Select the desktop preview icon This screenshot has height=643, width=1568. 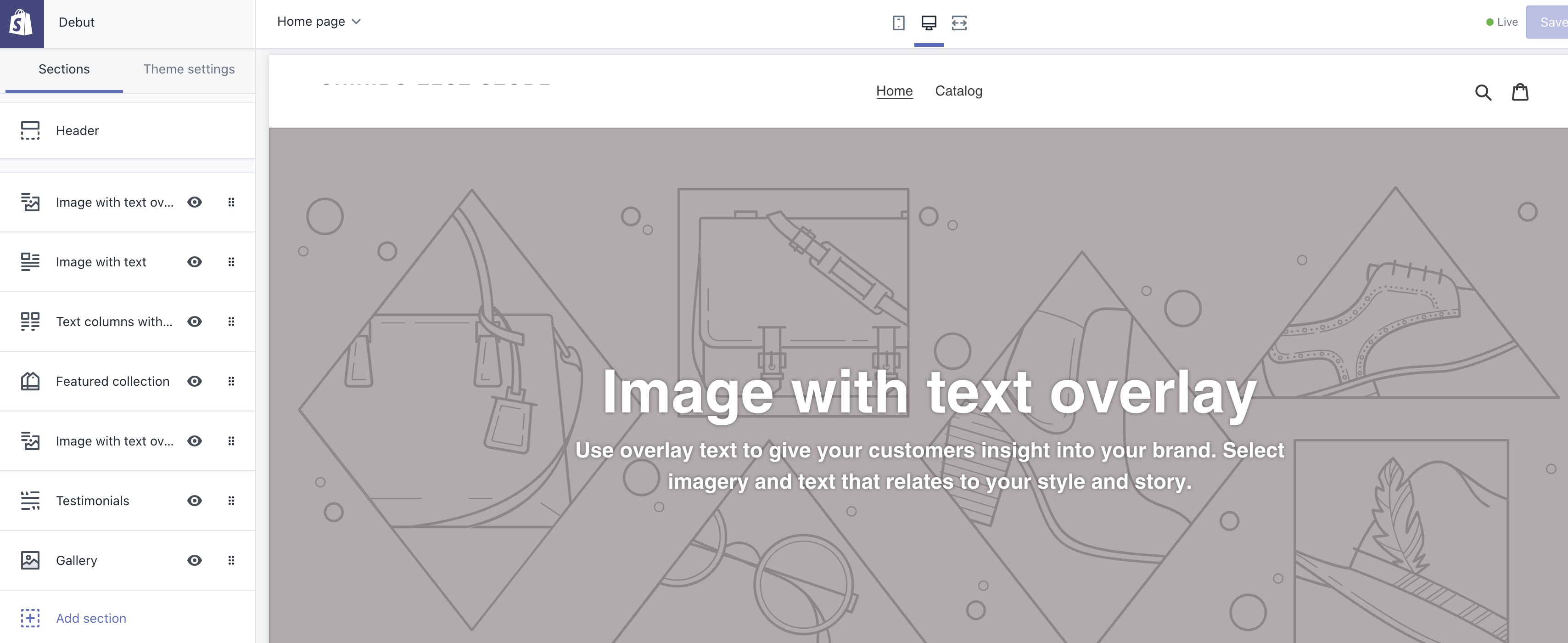(928, 23)
